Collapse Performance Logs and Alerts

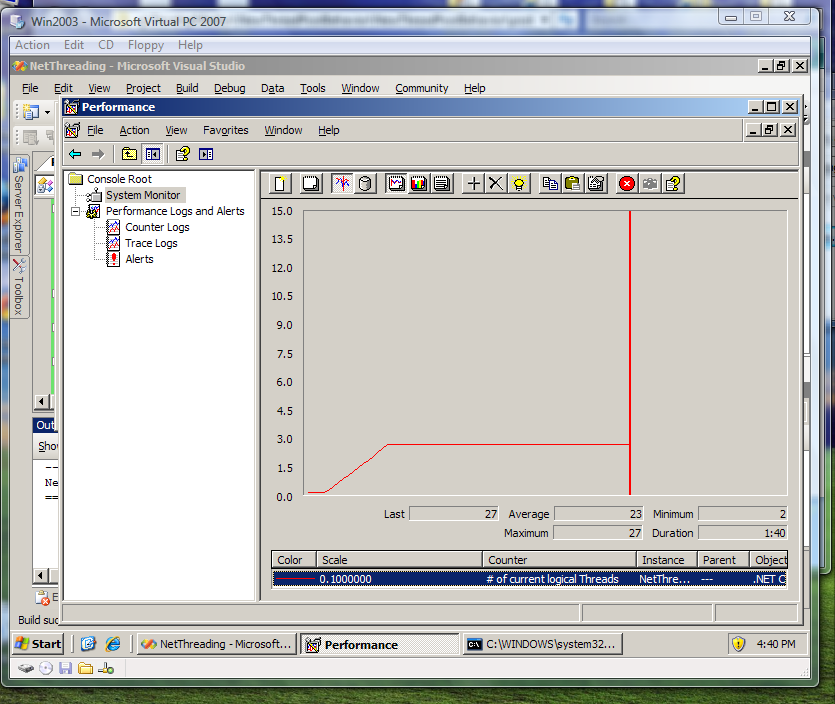[76, 211]
